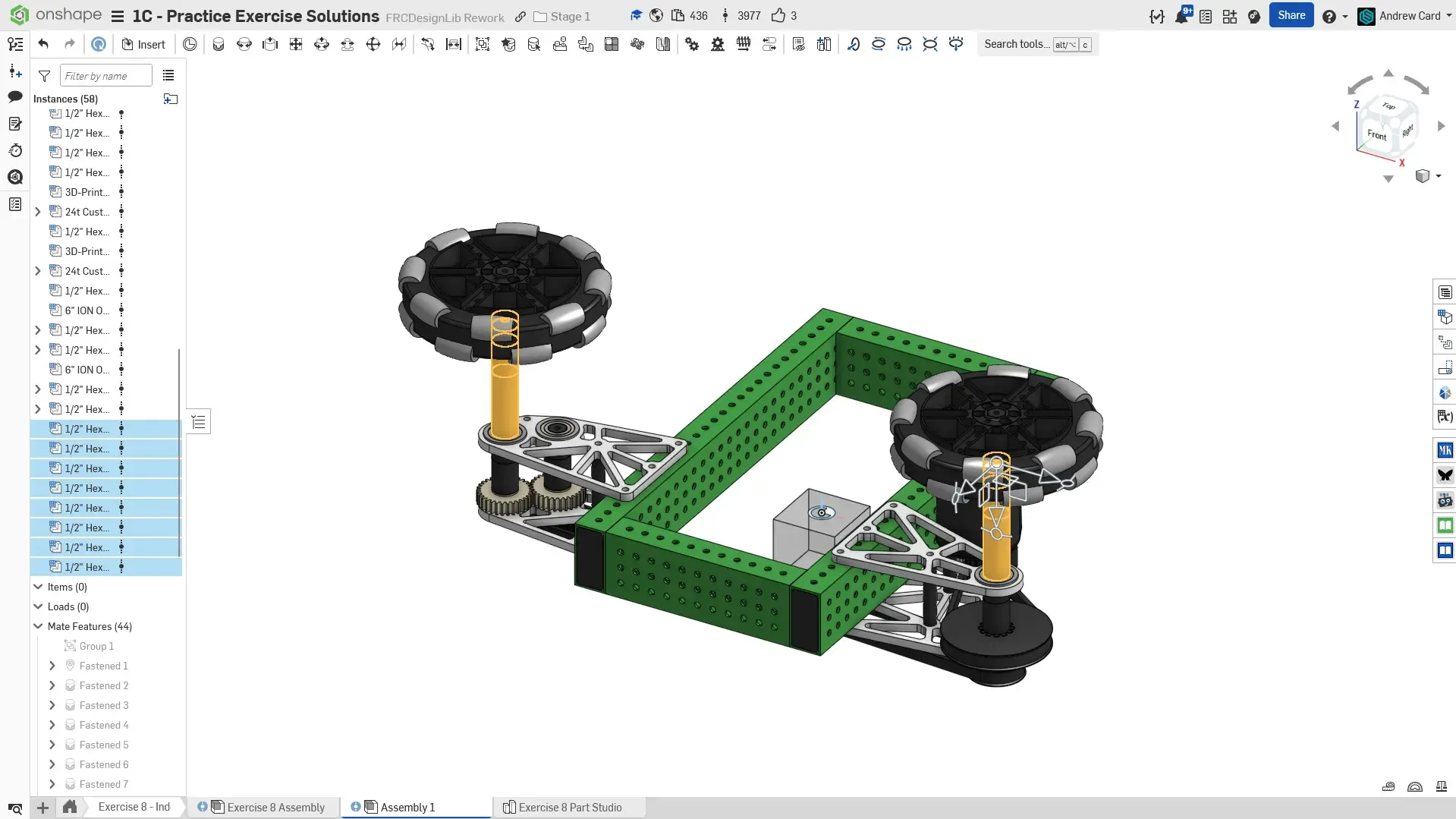Switch to Exercise 8 Assembly tab
1456x819 pixels.
click(275, 807)
